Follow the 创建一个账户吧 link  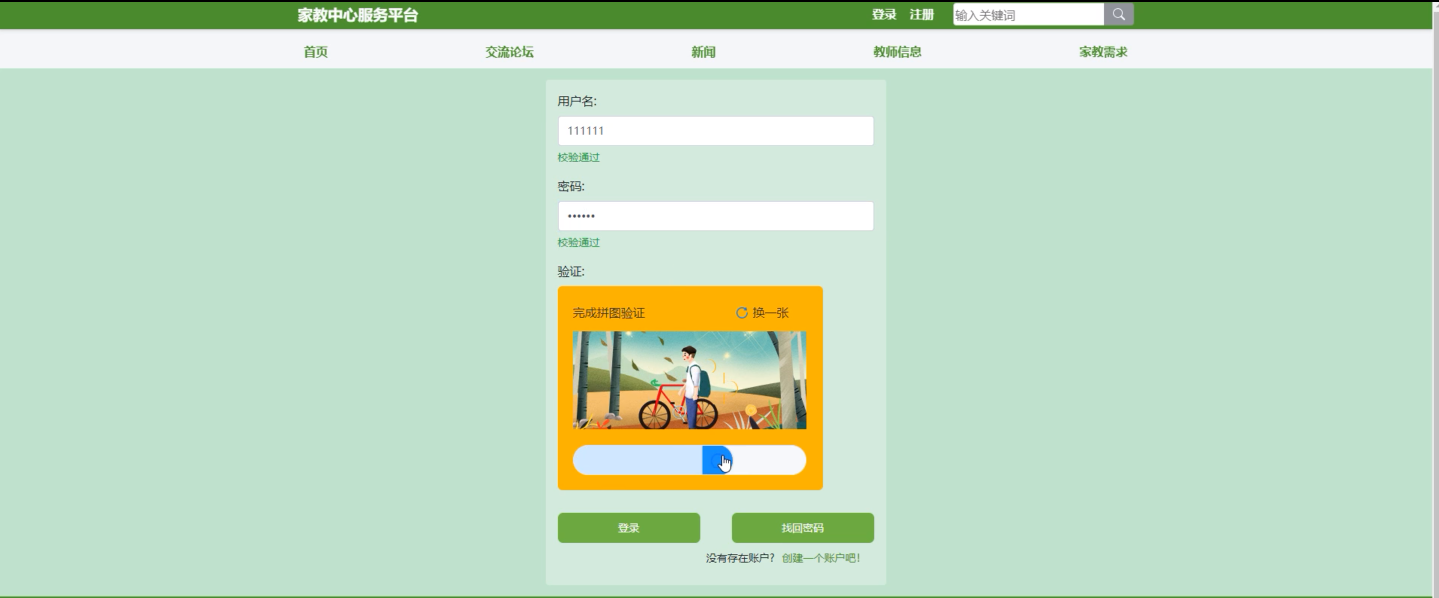pyautogui.click(x=821, y=558)
